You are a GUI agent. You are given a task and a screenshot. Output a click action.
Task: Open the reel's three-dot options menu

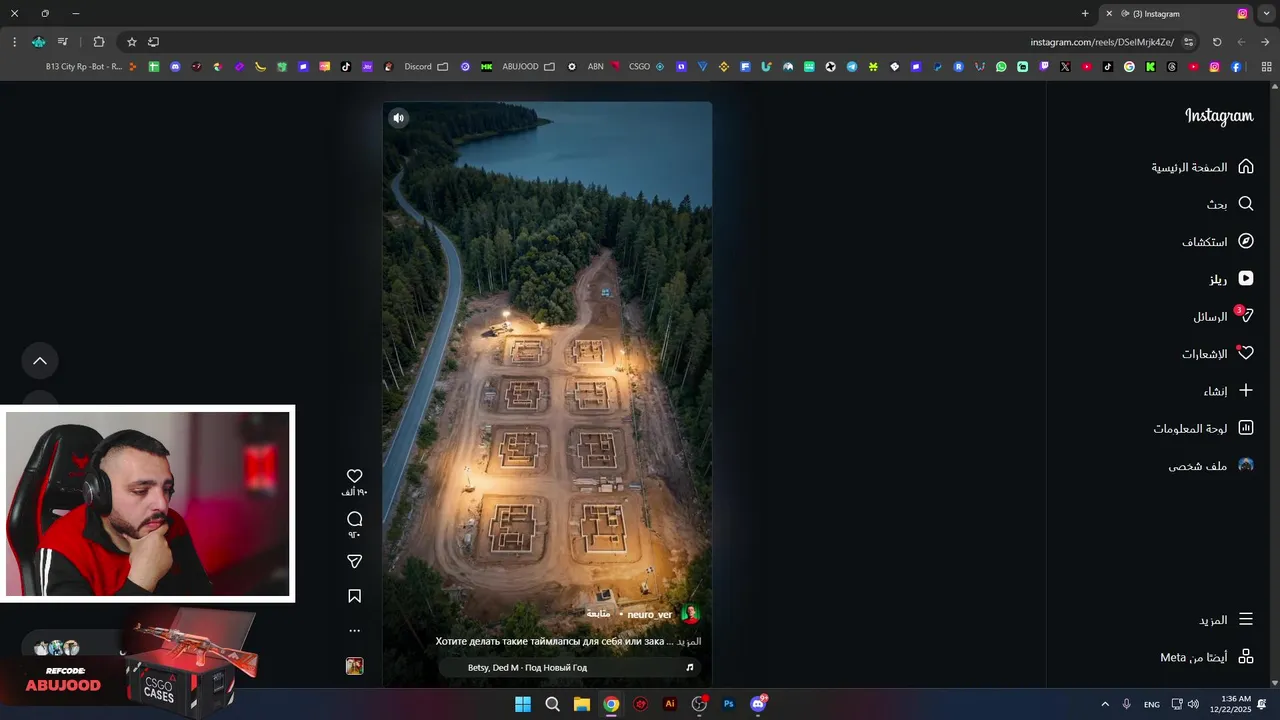tap(354, 631)
